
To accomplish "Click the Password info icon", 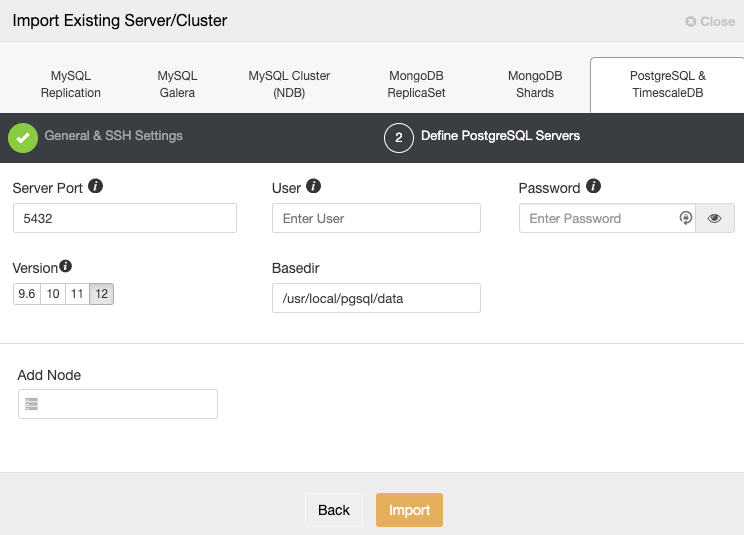I will click(x=593, y=186).
